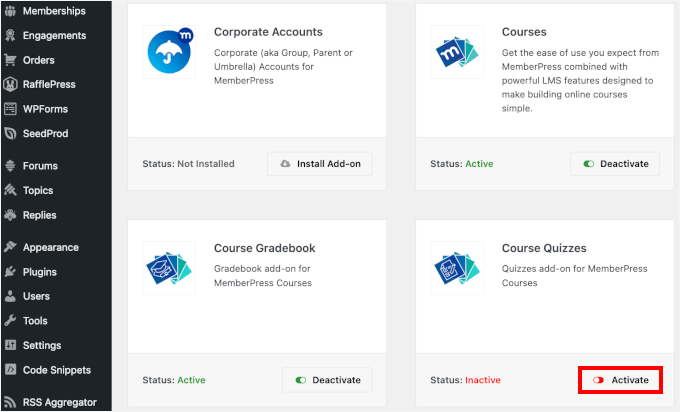Click the WPForms sidebar icon
The width and height of the screenshot is (680, 412).
click(x=10, y=108)
